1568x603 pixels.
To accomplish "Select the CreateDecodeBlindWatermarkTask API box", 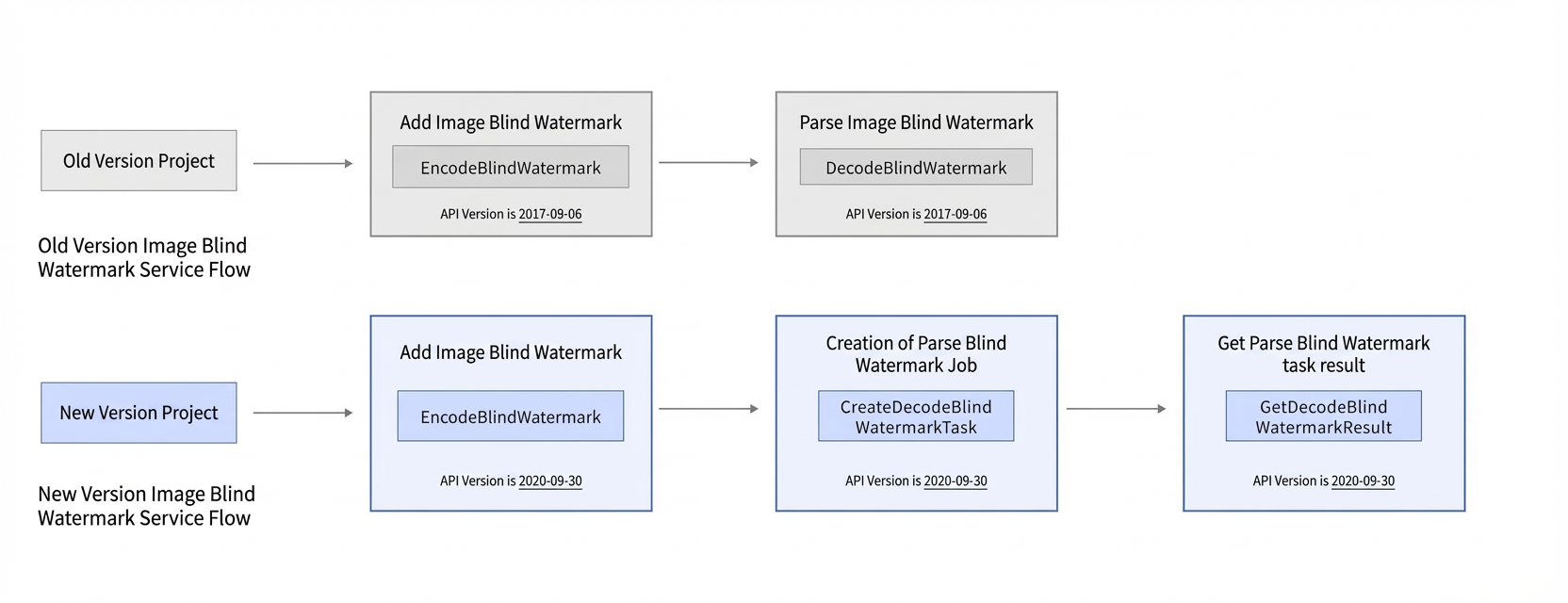I will 916,416.
